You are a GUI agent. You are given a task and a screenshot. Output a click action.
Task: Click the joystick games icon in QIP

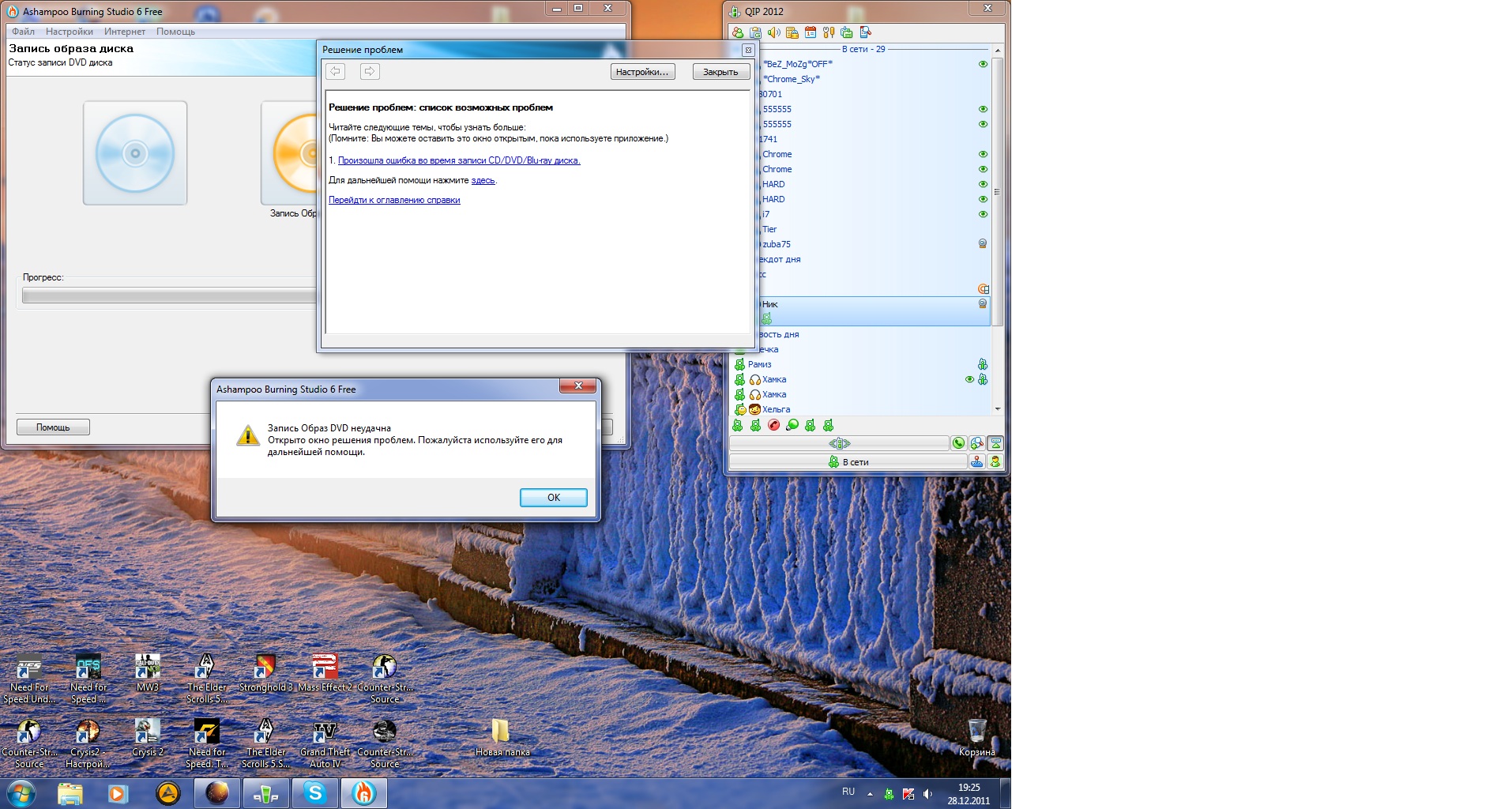coord(976,462)
